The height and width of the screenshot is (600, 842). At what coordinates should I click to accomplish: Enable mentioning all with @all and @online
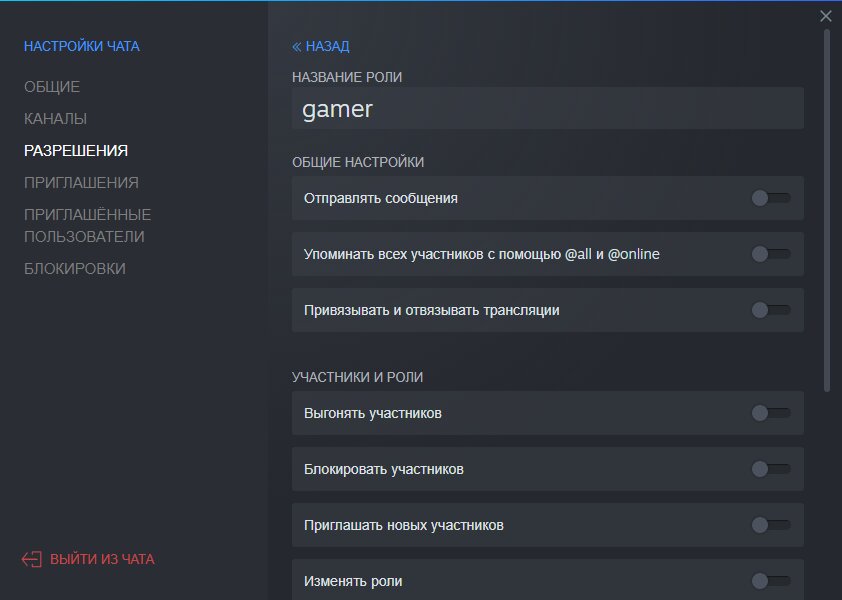[x=771, y=254]
